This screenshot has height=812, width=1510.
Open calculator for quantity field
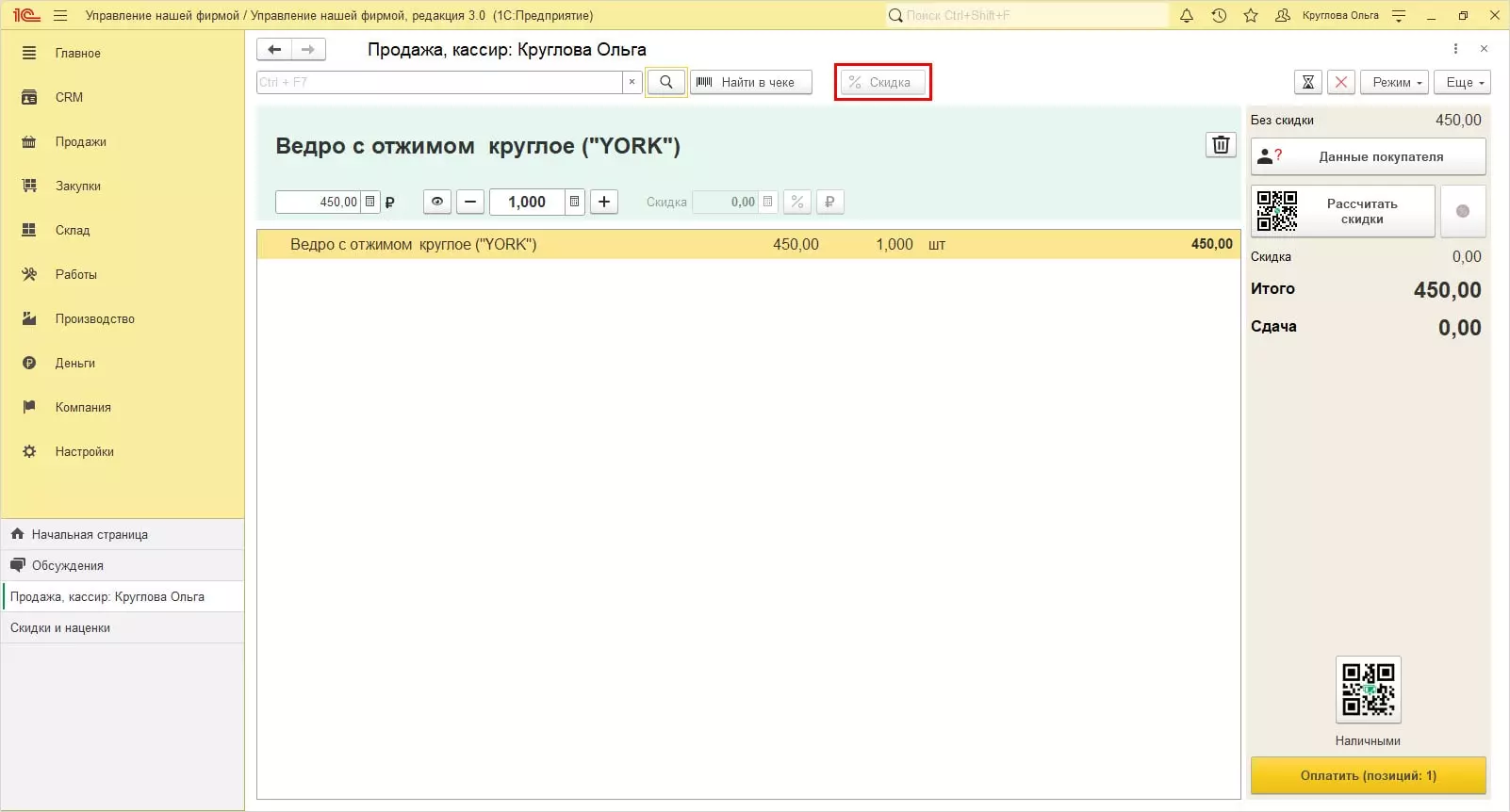575,202
